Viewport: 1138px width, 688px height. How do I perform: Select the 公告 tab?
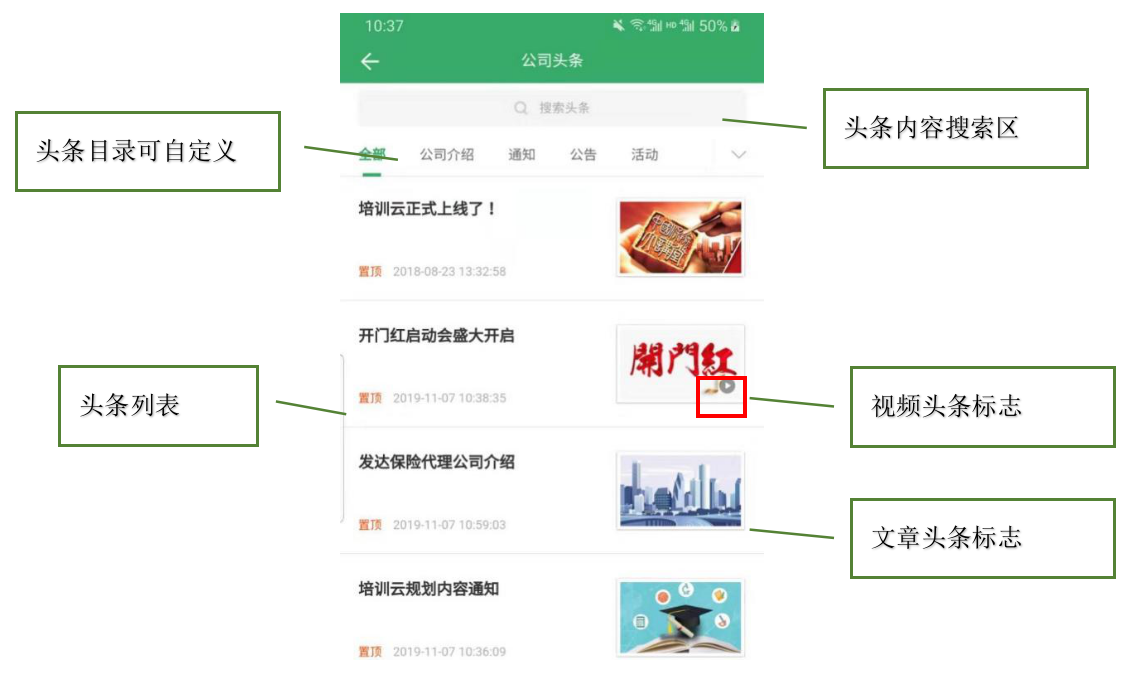click(x=583, y=155)
